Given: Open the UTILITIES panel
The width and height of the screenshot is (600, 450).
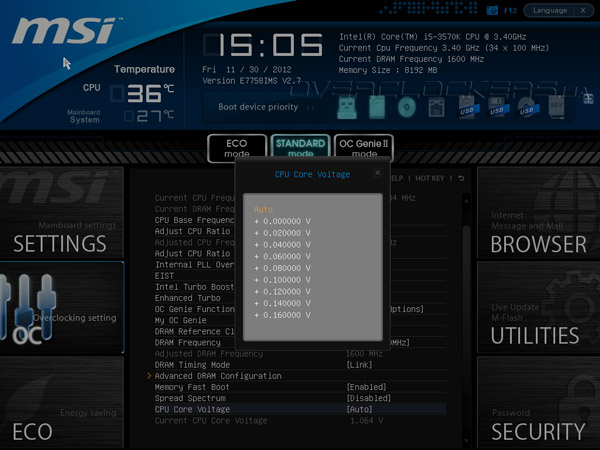Looking at the screenshot, I should click(538, 307).
